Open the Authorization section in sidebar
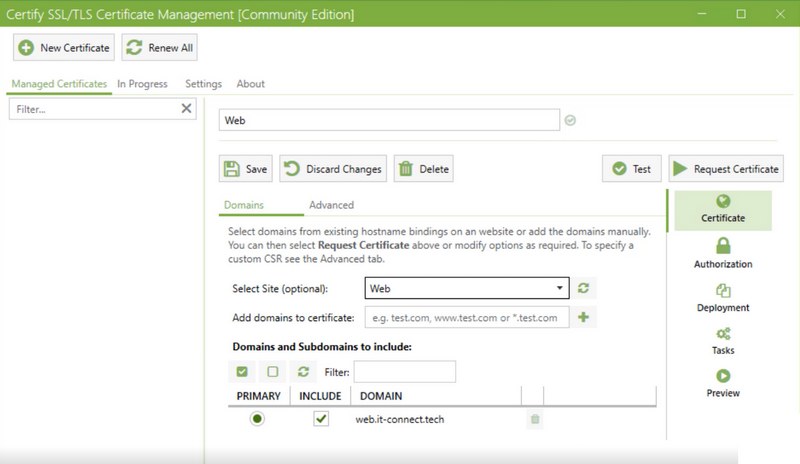Viewport: 800px width, 464px height. click(x=723, y=253)
